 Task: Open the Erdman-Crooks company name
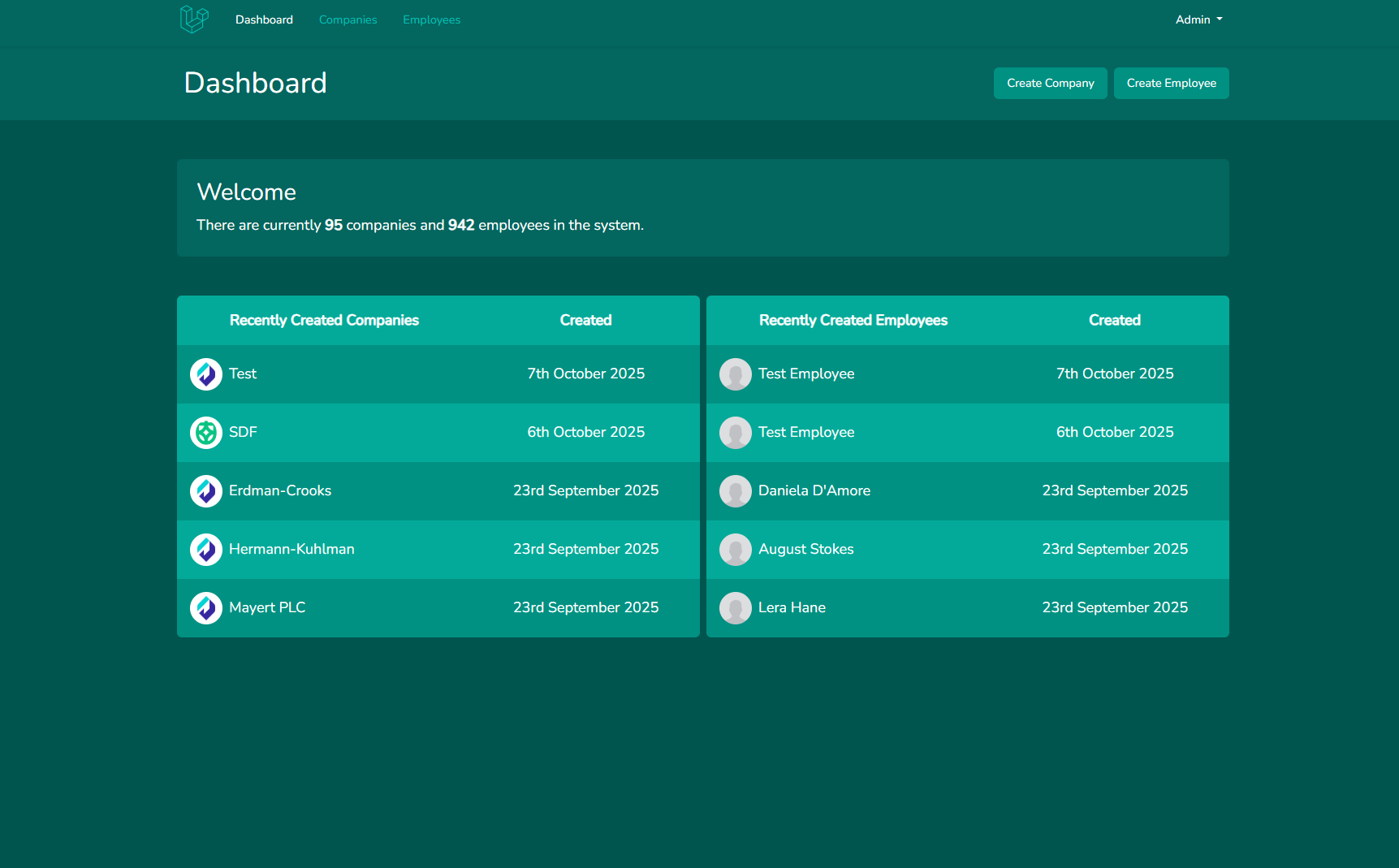[280, 490]
